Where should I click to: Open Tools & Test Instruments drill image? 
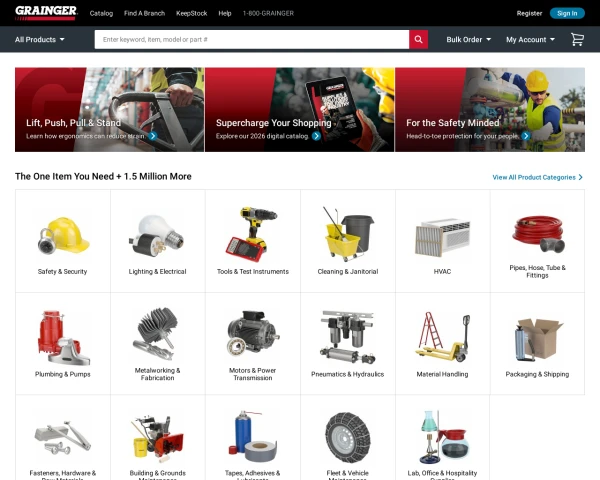(252, 234)
